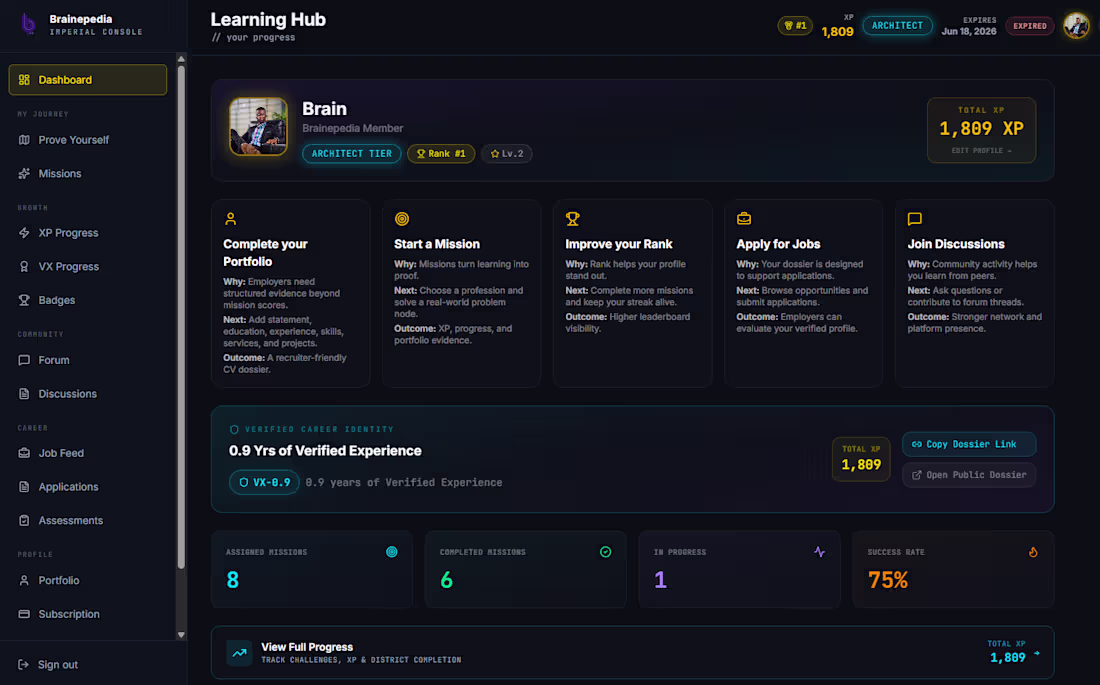1100x685 pixels.
Task: Click the Success Rate flame icon
Action: pyautogui.click(x=1033, y=552)
